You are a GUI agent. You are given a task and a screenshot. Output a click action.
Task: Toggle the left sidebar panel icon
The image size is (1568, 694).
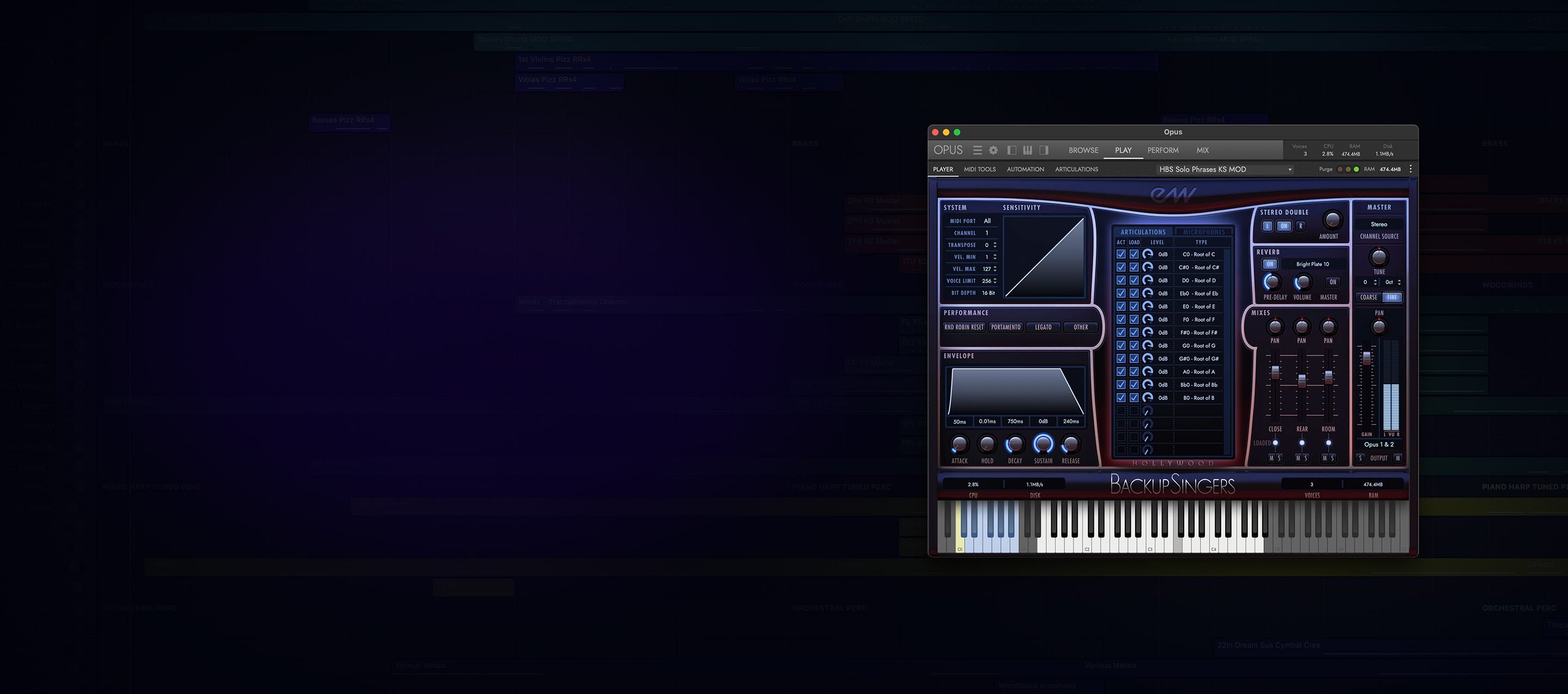click(1012, 150)
